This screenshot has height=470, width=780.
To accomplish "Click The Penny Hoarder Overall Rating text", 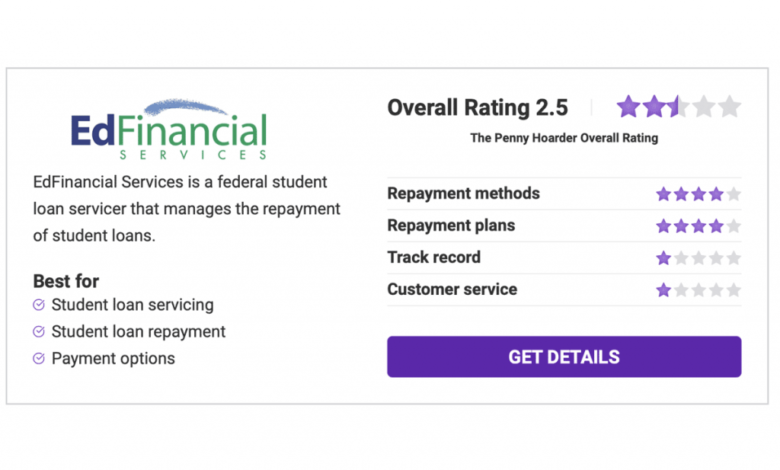I will tap(564, 138).
